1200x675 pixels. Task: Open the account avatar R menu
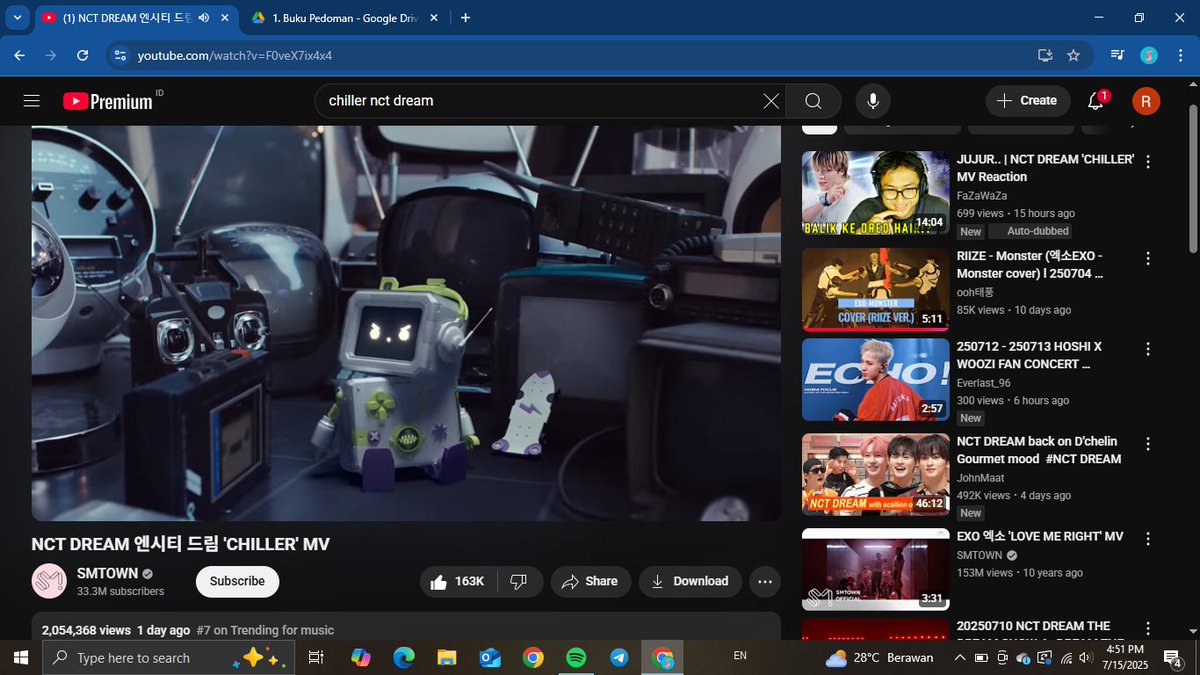1146,100
